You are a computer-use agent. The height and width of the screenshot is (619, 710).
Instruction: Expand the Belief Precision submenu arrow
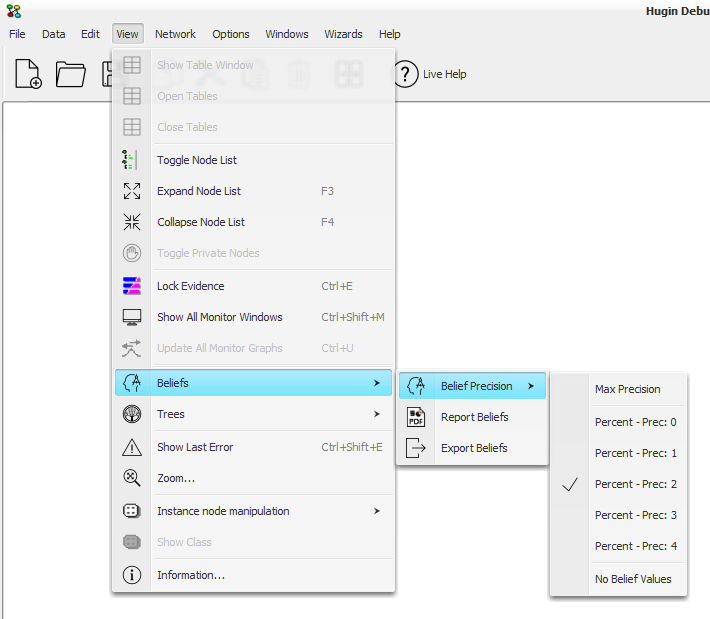(x=531, y=386)
